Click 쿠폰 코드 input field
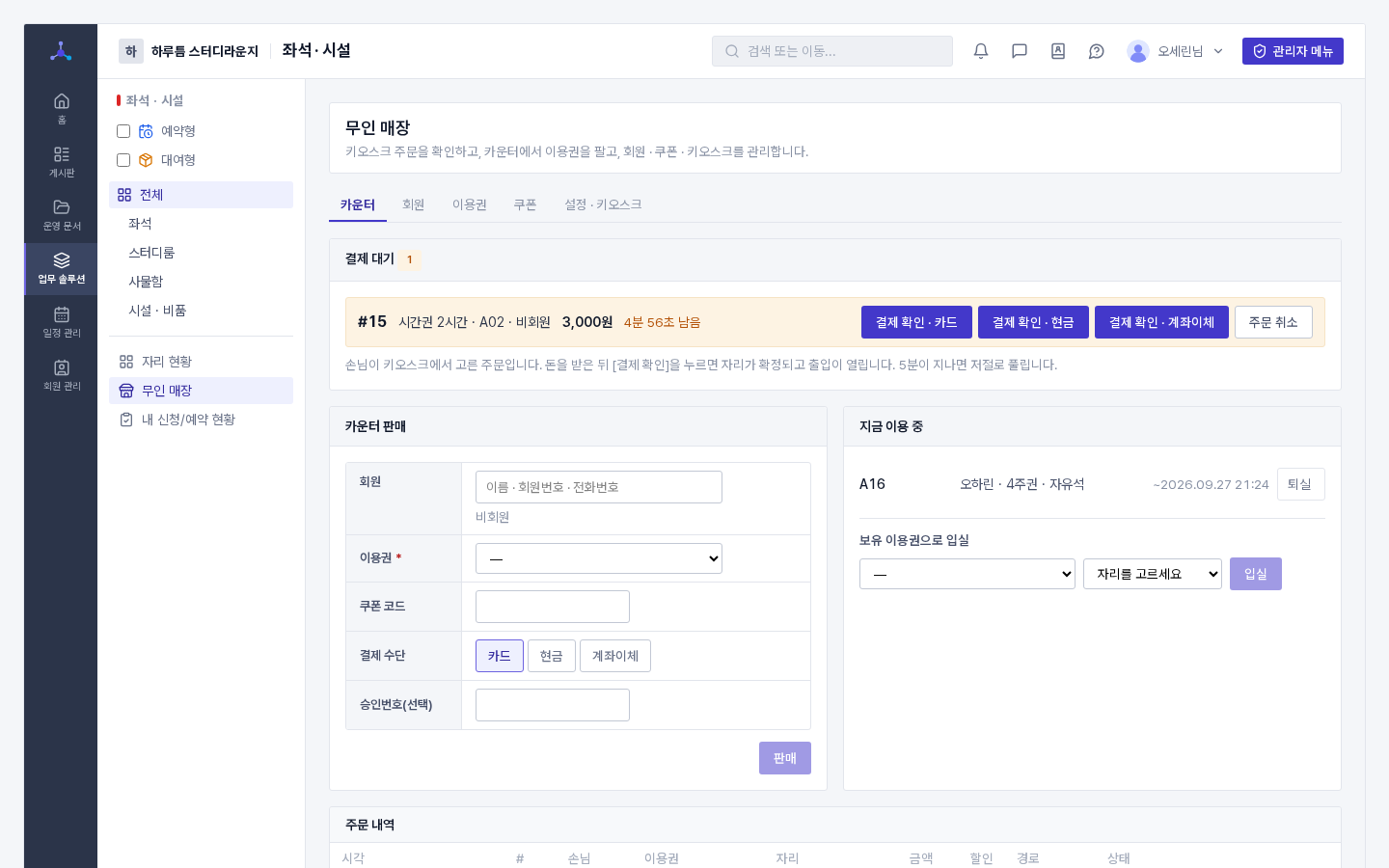The width and height of the screenshot is (1389, 868). [553, 607]
